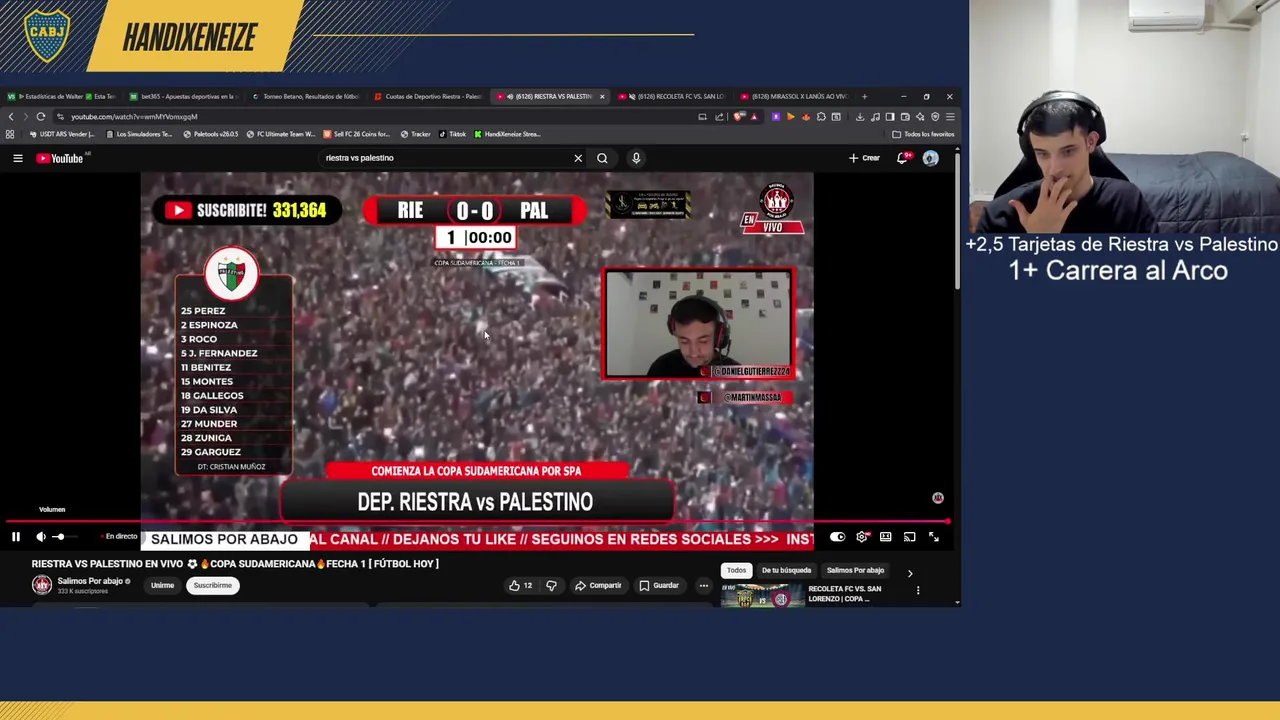Screen dimensions: 1280x720
Task: Open the Crear upload menu
Action: click(x=864, y=158)
